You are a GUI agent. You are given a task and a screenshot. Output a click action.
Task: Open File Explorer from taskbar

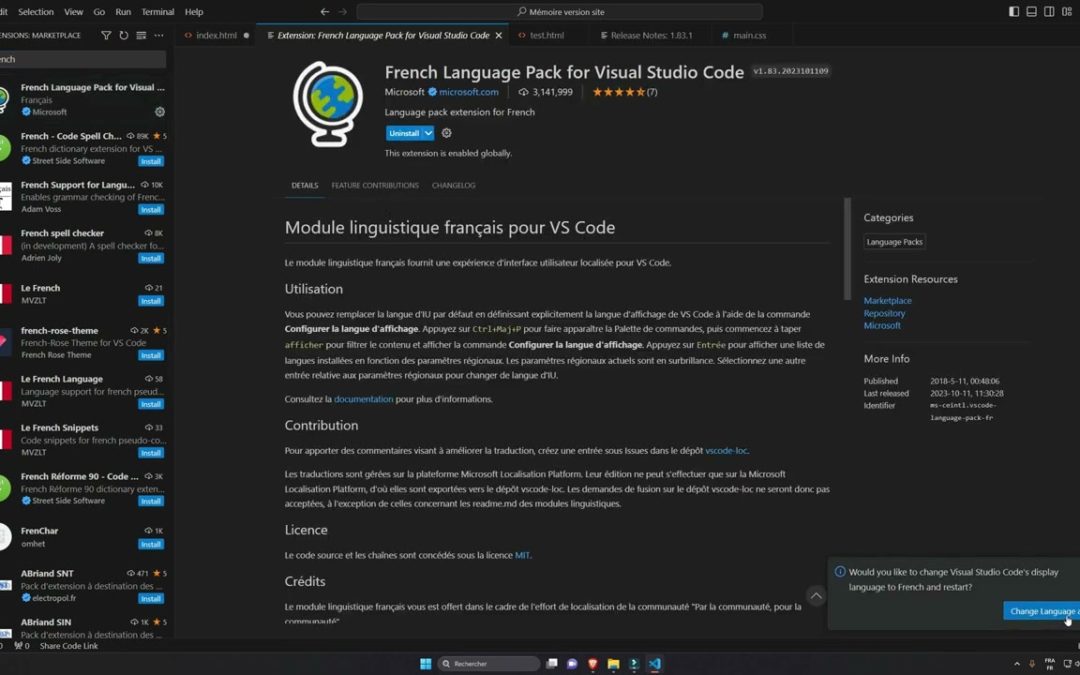click(x=613, y=664)
